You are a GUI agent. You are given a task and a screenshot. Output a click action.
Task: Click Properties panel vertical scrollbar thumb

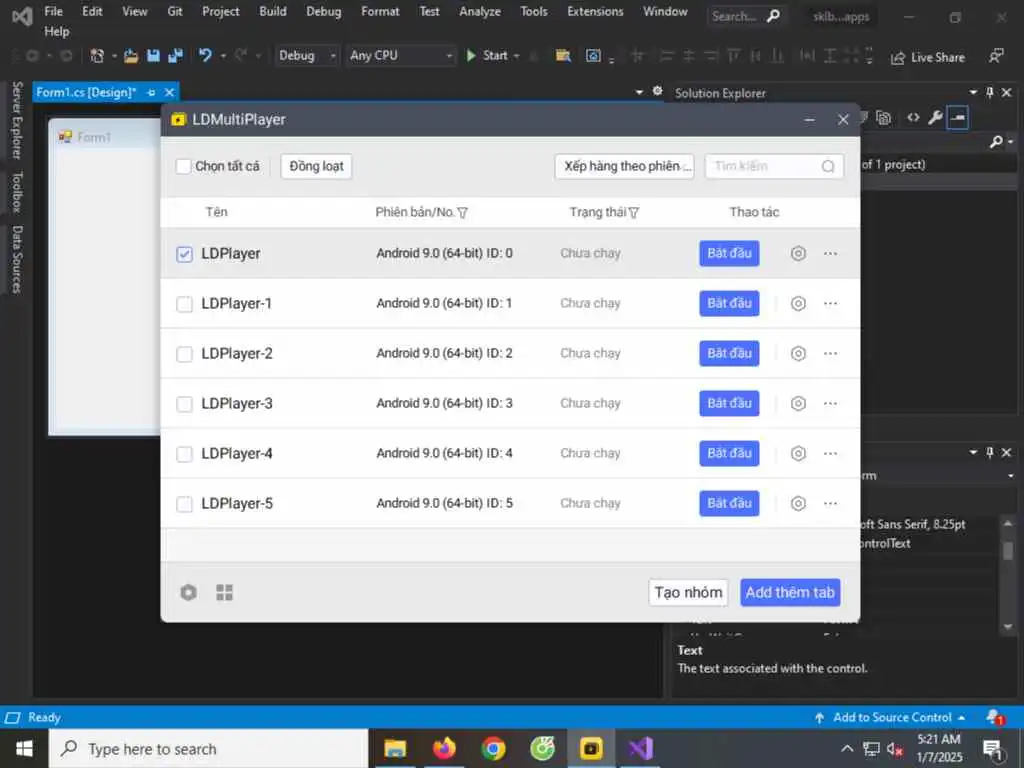point(1008,551)
